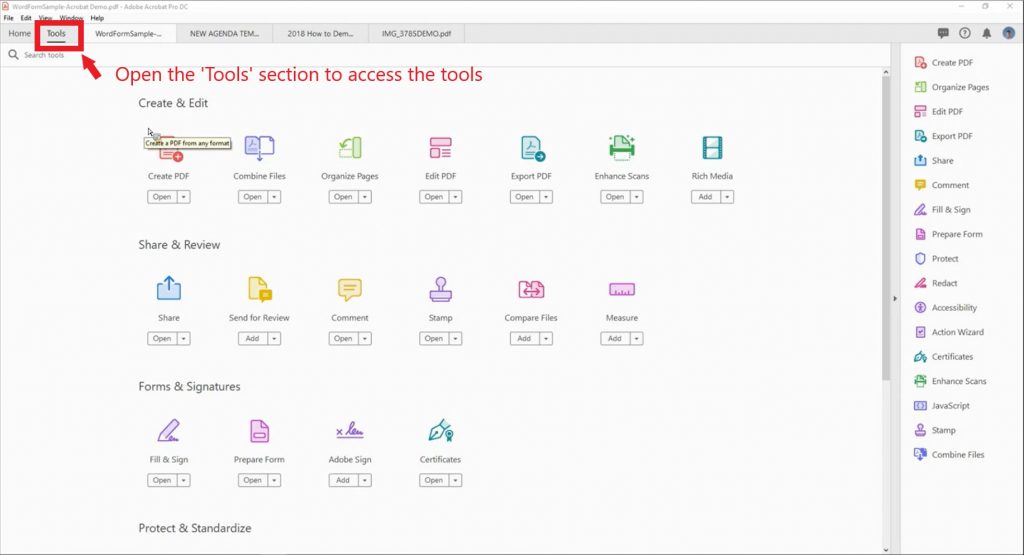Click the notifications bell icon
This screenshot has height=555, width=1024.
987,33
